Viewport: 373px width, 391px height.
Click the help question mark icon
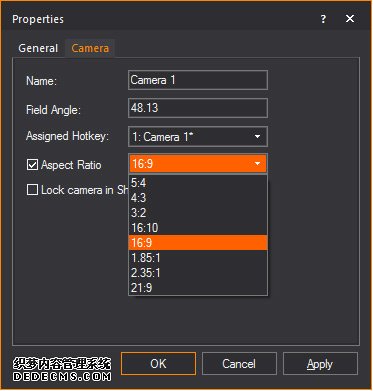pos(323,19)
